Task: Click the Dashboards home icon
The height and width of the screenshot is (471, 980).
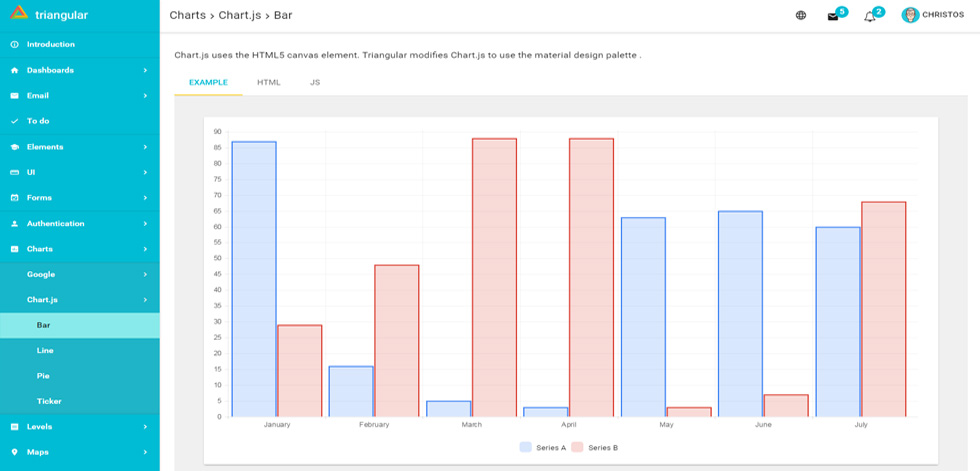Action: pyautogui.click(x=14, y=71)
